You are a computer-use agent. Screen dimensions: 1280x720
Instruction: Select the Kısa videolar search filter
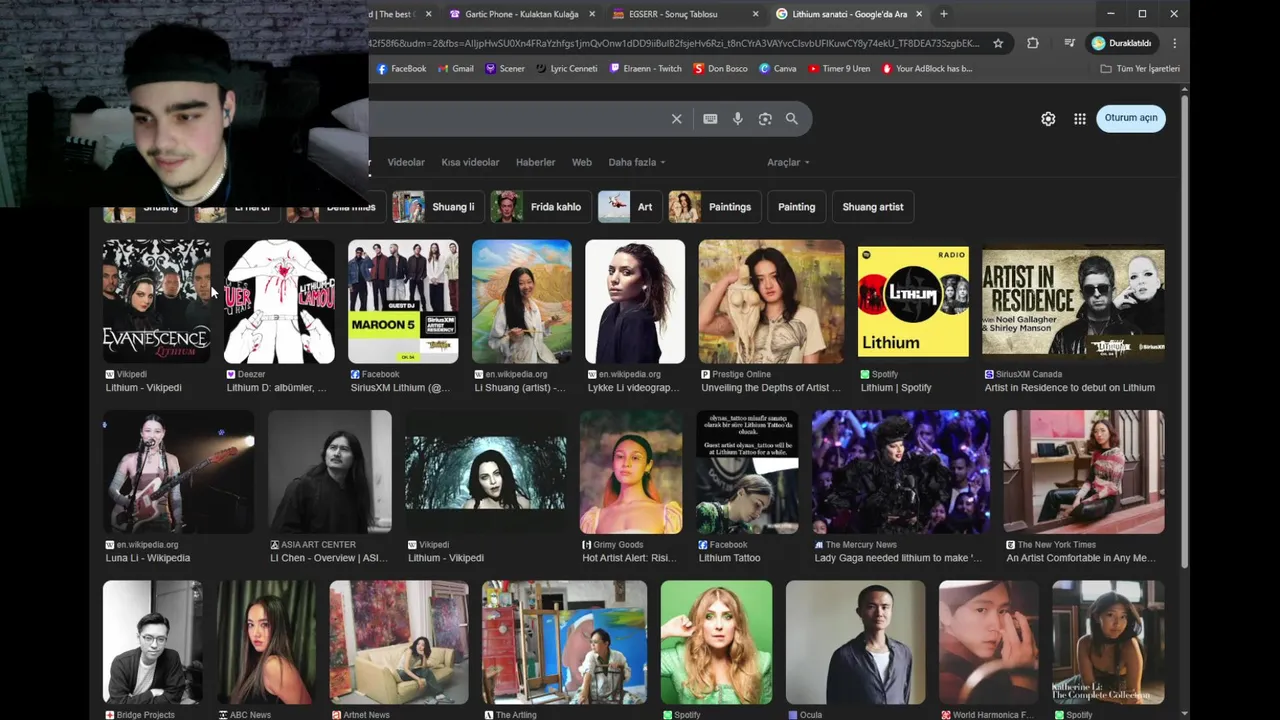pos(470,162)
